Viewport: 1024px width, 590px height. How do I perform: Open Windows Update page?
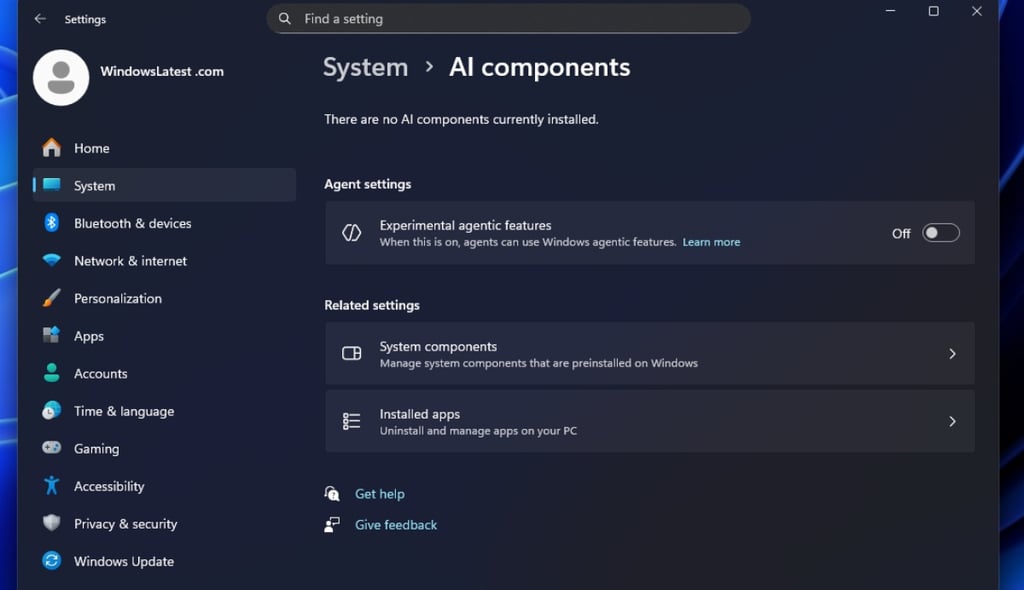164,561
